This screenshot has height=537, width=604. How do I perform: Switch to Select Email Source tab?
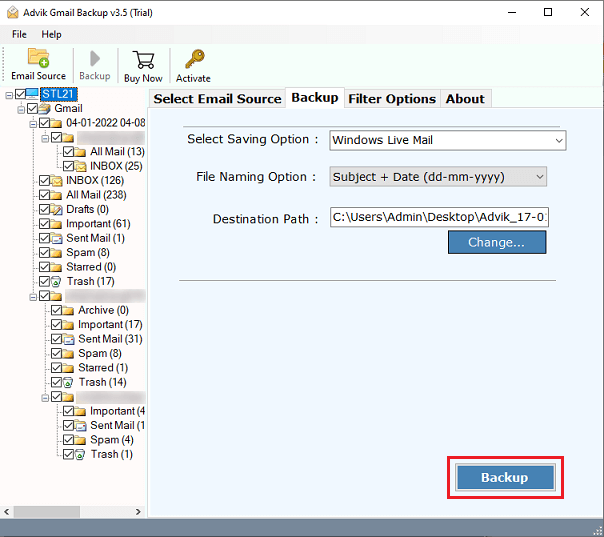(x=217, y=99)
